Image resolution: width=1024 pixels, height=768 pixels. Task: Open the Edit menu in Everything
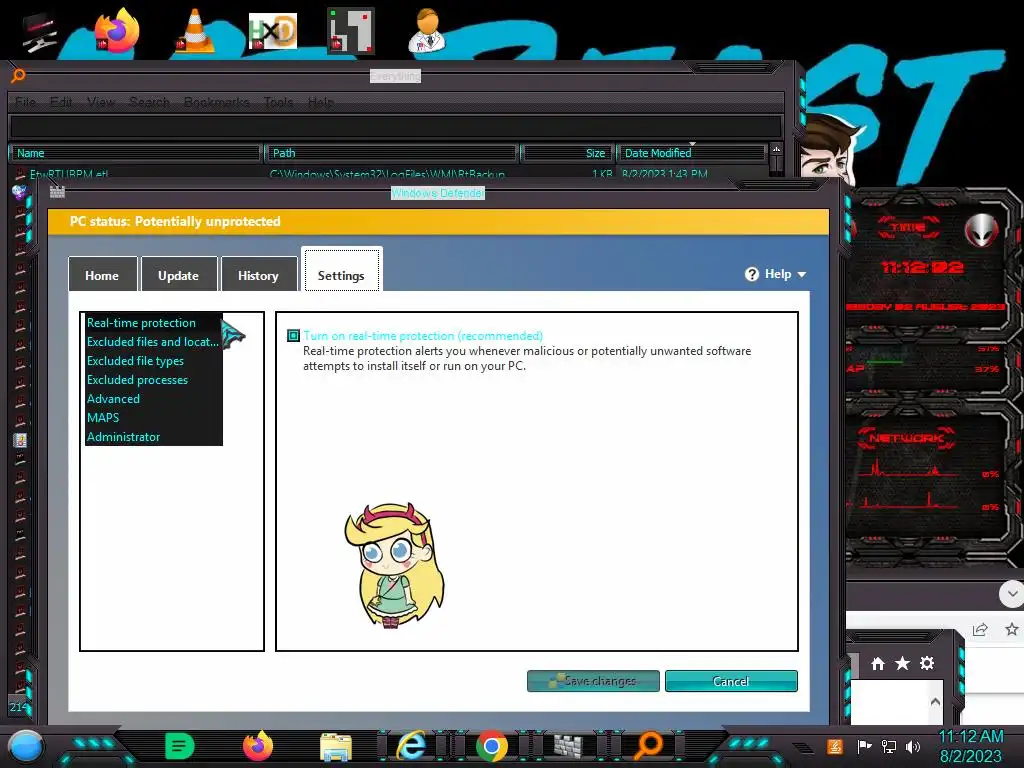click(61, 102)
